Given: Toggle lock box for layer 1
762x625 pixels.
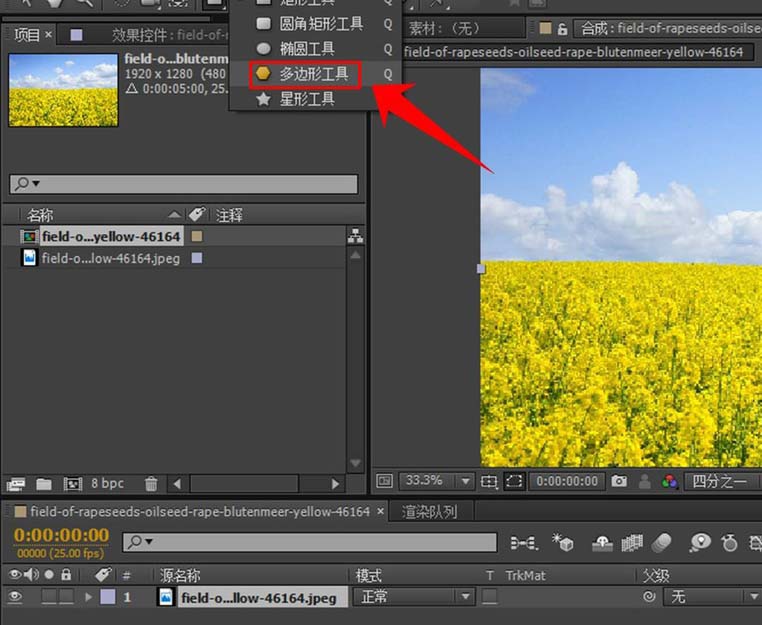Looking at the screenshot, I should [x=66, y=597].
